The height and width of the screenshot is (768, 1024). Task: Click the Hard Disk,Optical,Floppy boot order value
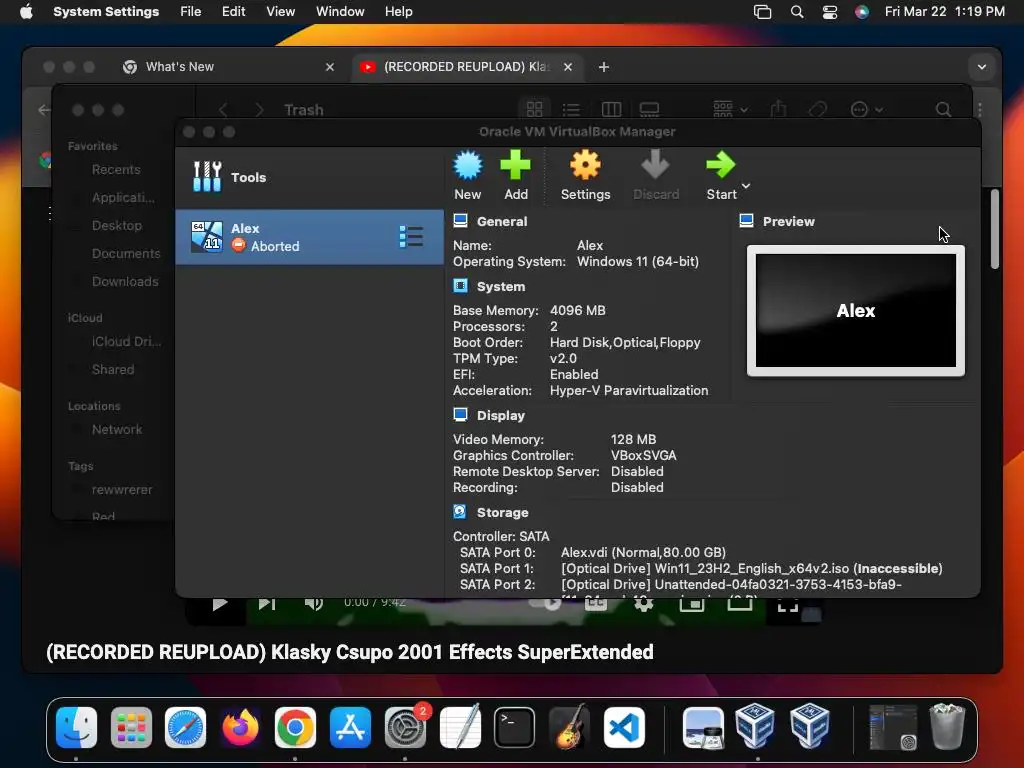(x=625, y=342)
